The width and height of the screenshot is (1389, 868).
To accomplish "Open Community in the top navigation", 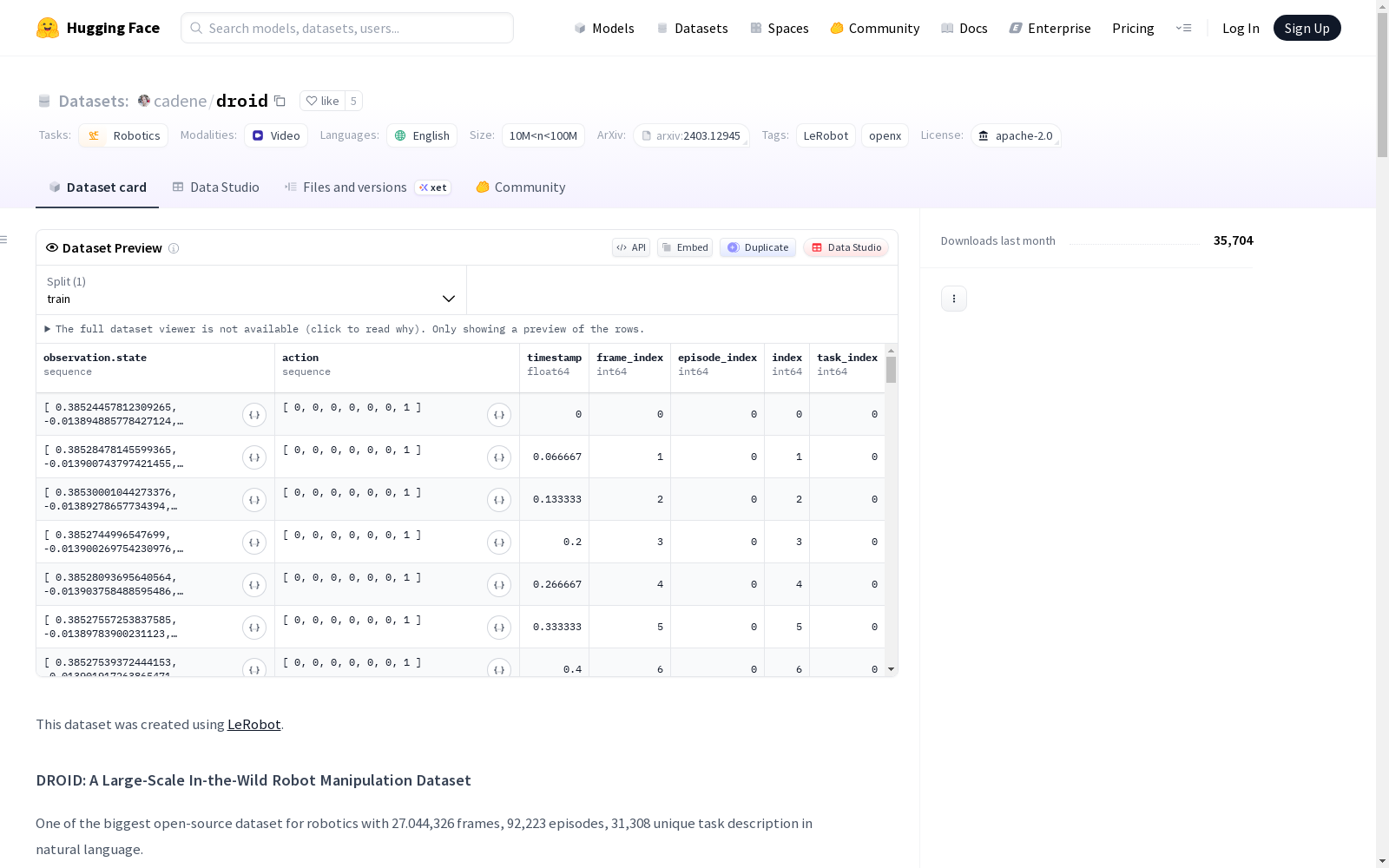I will [875, 28].
